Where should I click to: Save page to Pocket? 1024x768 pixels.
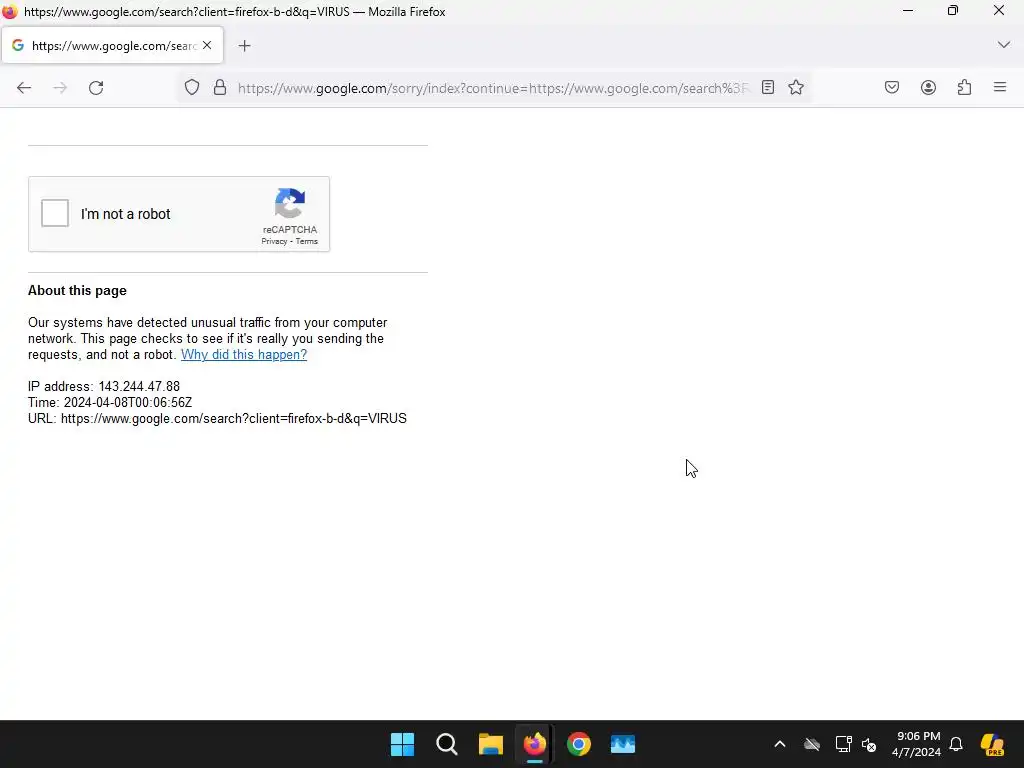tap(892, 88)
